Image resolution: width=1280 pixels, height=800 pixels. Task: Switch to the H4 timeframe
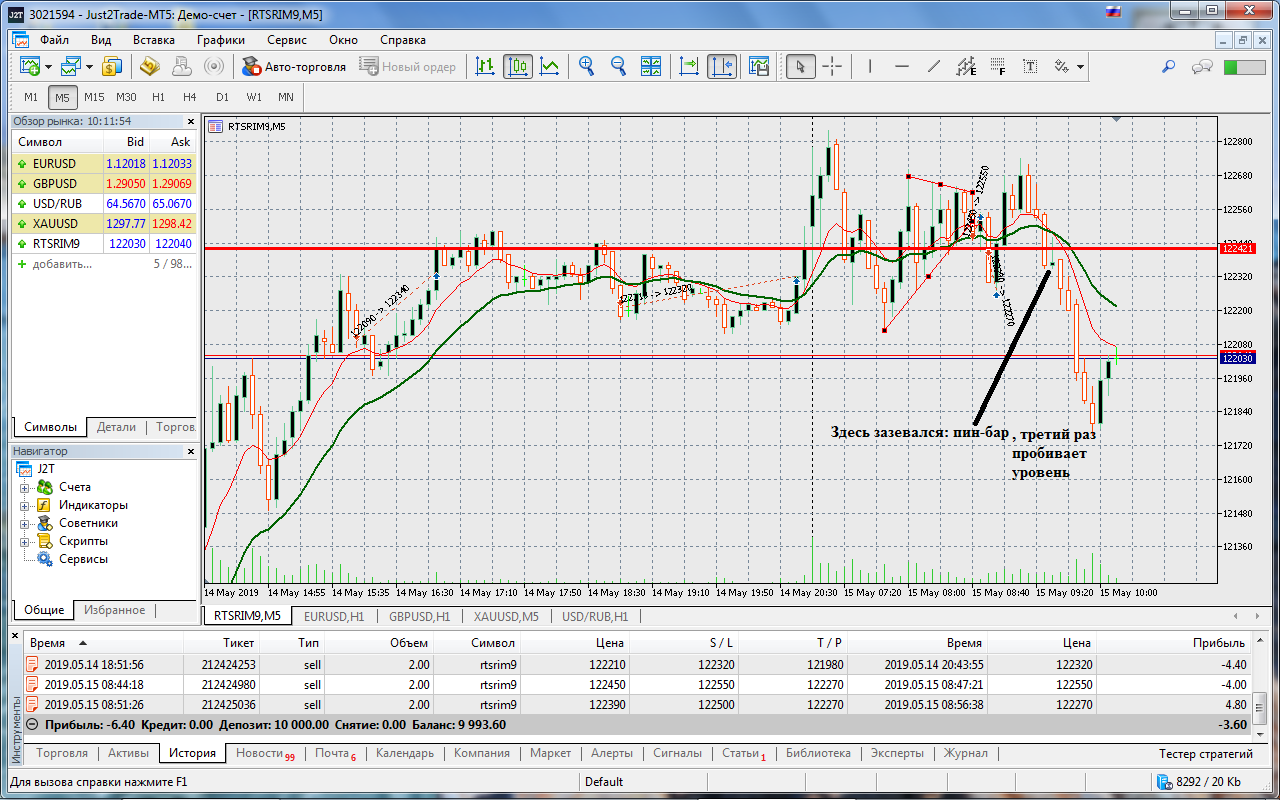tap(190, 97)
